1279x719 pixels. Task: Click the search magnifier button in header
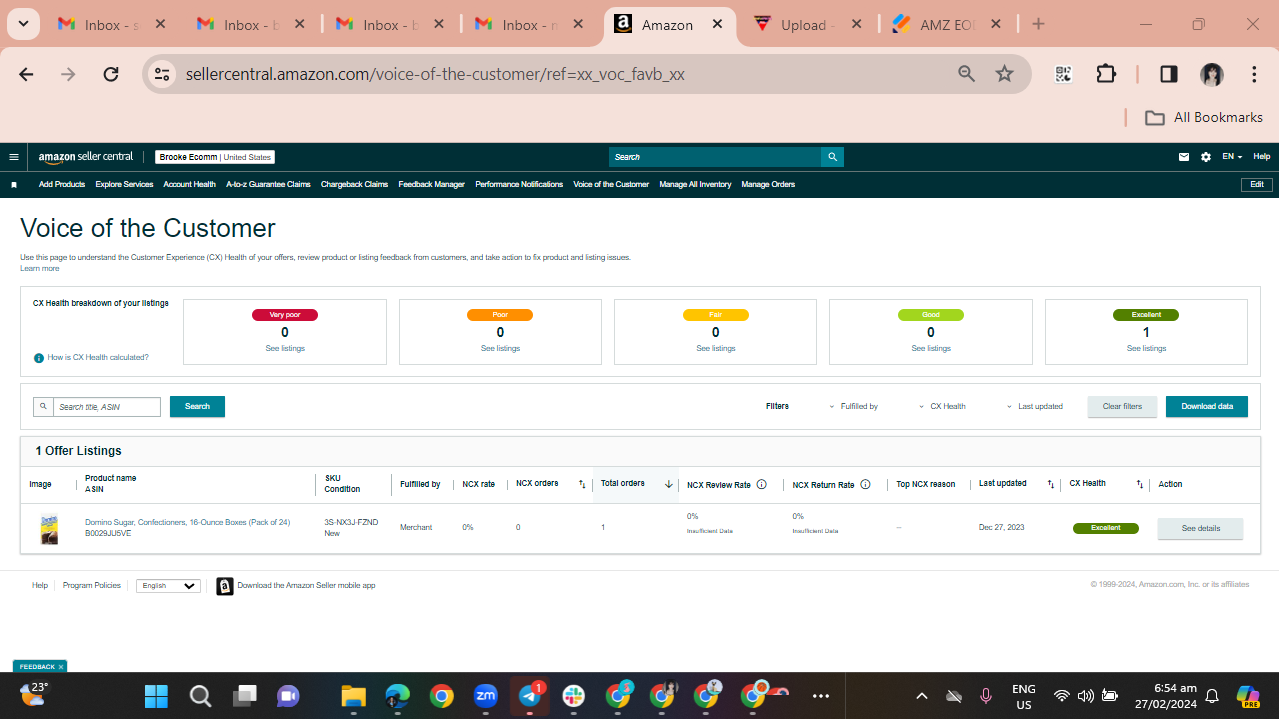pyautogui.click(x=832, y=157)
